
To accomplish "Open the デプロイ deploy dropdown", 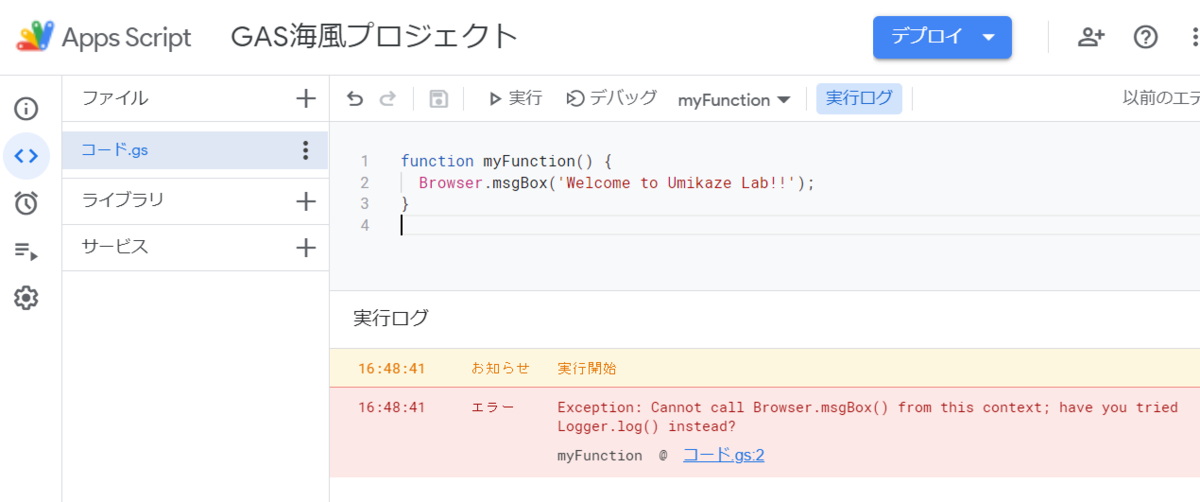I will pos(942,37).
